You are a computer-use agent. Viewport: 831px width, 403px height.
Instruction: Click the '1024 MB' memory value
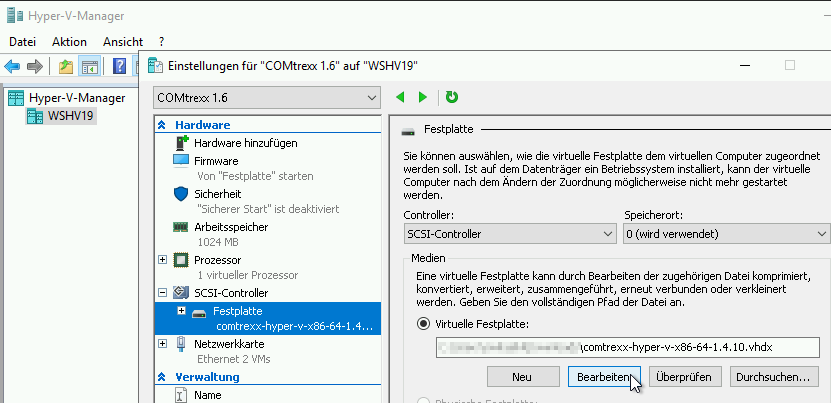pos(218,242)
